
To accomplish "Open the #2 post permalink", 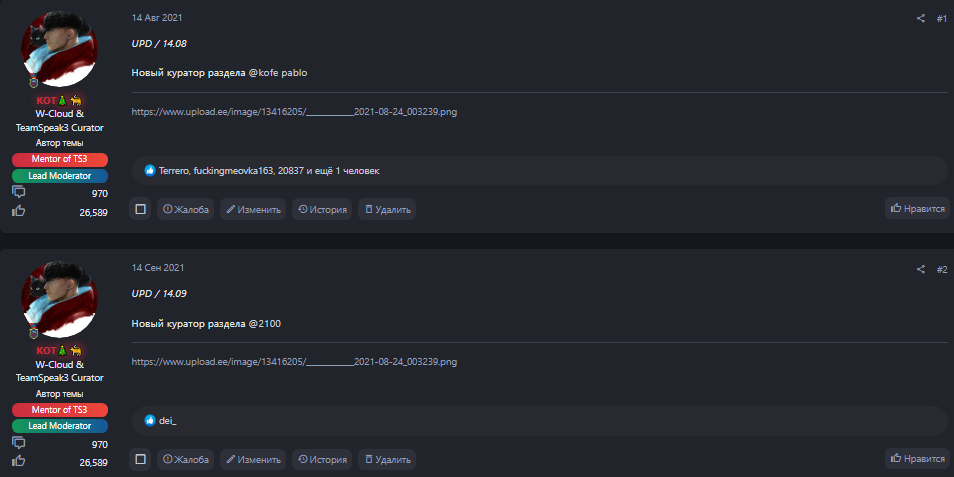I will pyautogui.click(x=941, y=269).
